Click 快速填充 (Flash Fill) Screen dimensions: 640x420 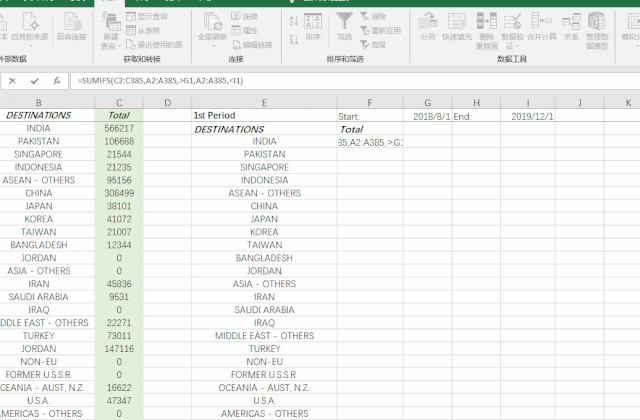pyautogui.click(x=457, y=27)
